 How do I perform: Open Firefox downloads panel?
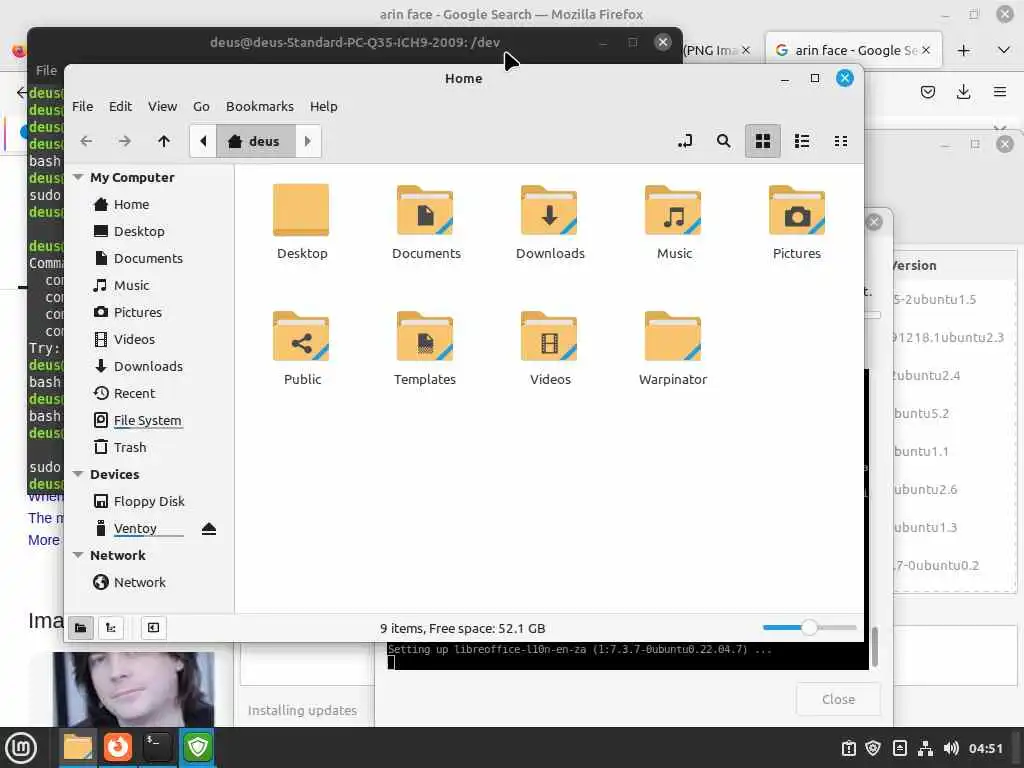coord(963,92)
